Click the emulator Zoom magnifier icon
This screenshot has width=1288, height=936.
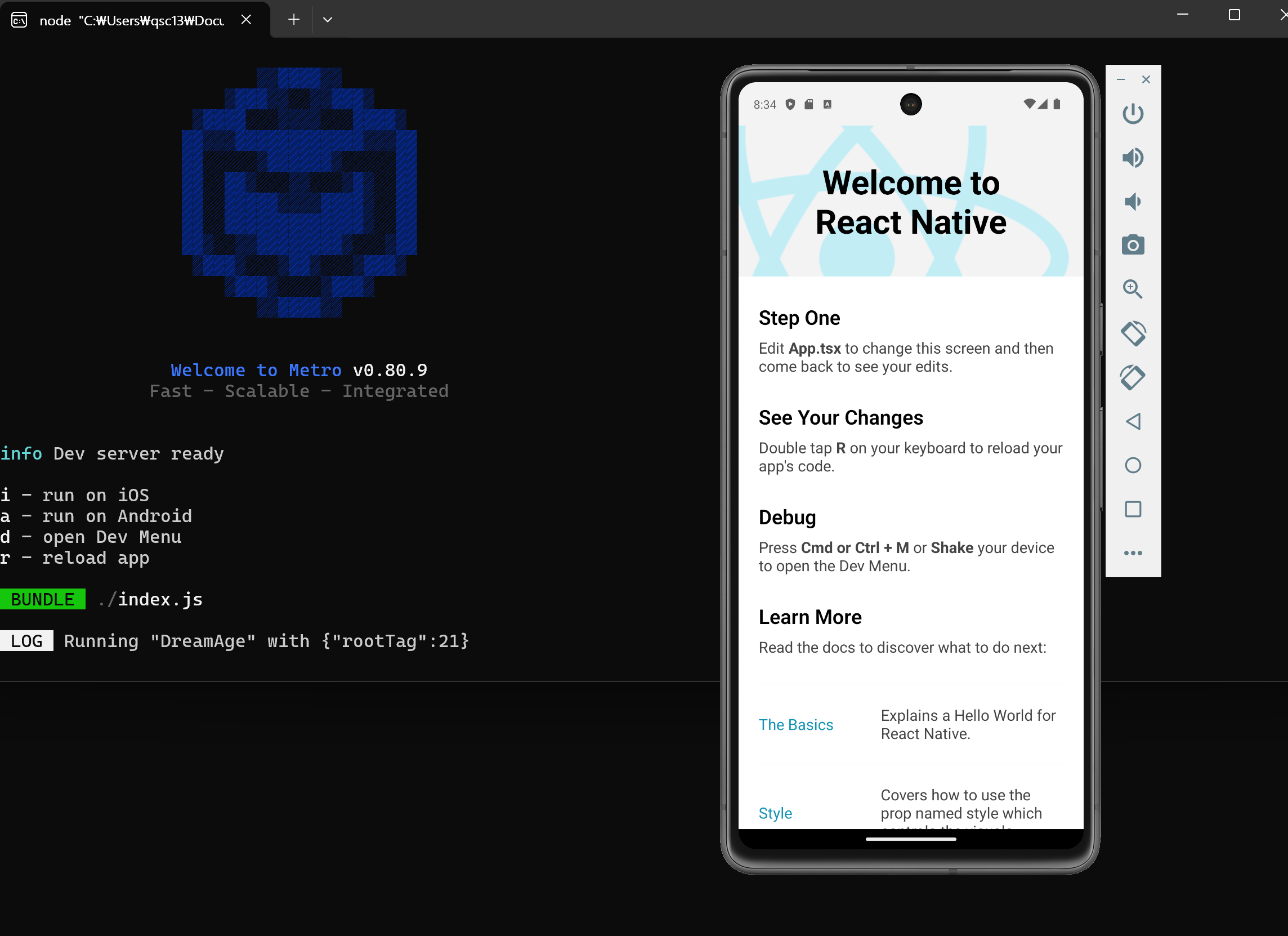point(1133,289)
